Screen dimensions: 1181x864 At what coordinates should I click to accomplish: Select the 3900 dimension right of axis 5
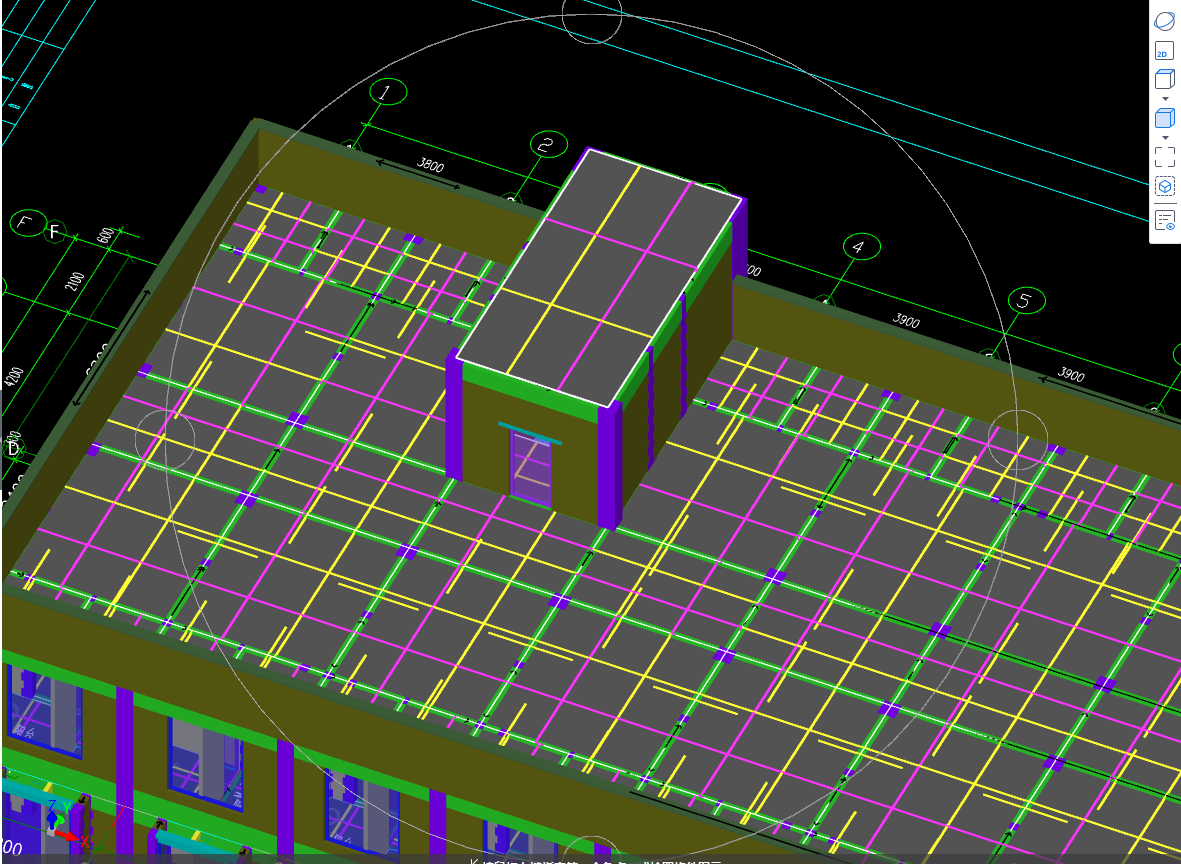1070,374
